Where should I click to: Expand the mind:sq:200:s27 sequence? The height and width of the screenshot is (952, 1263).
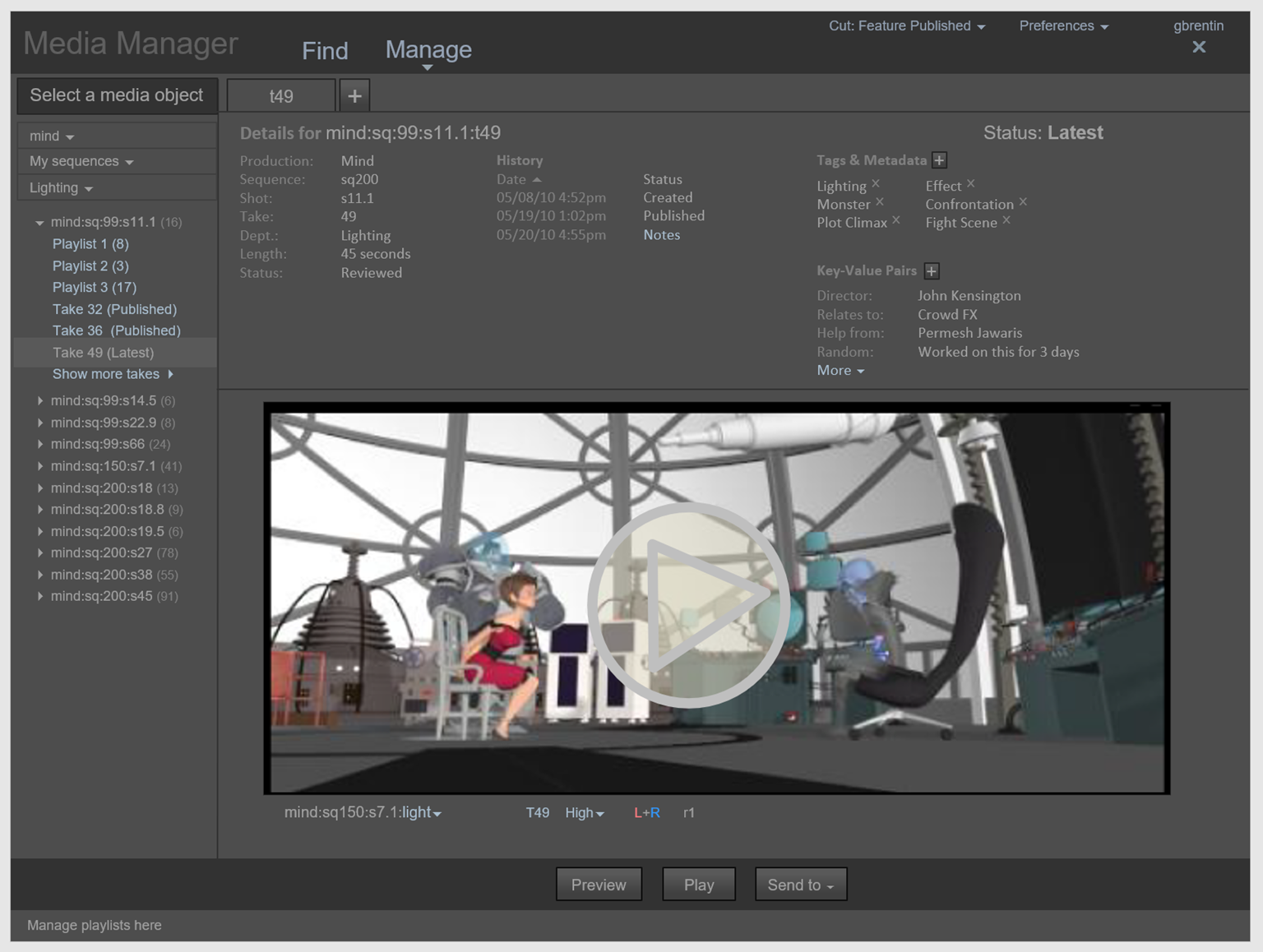[40, 553]
